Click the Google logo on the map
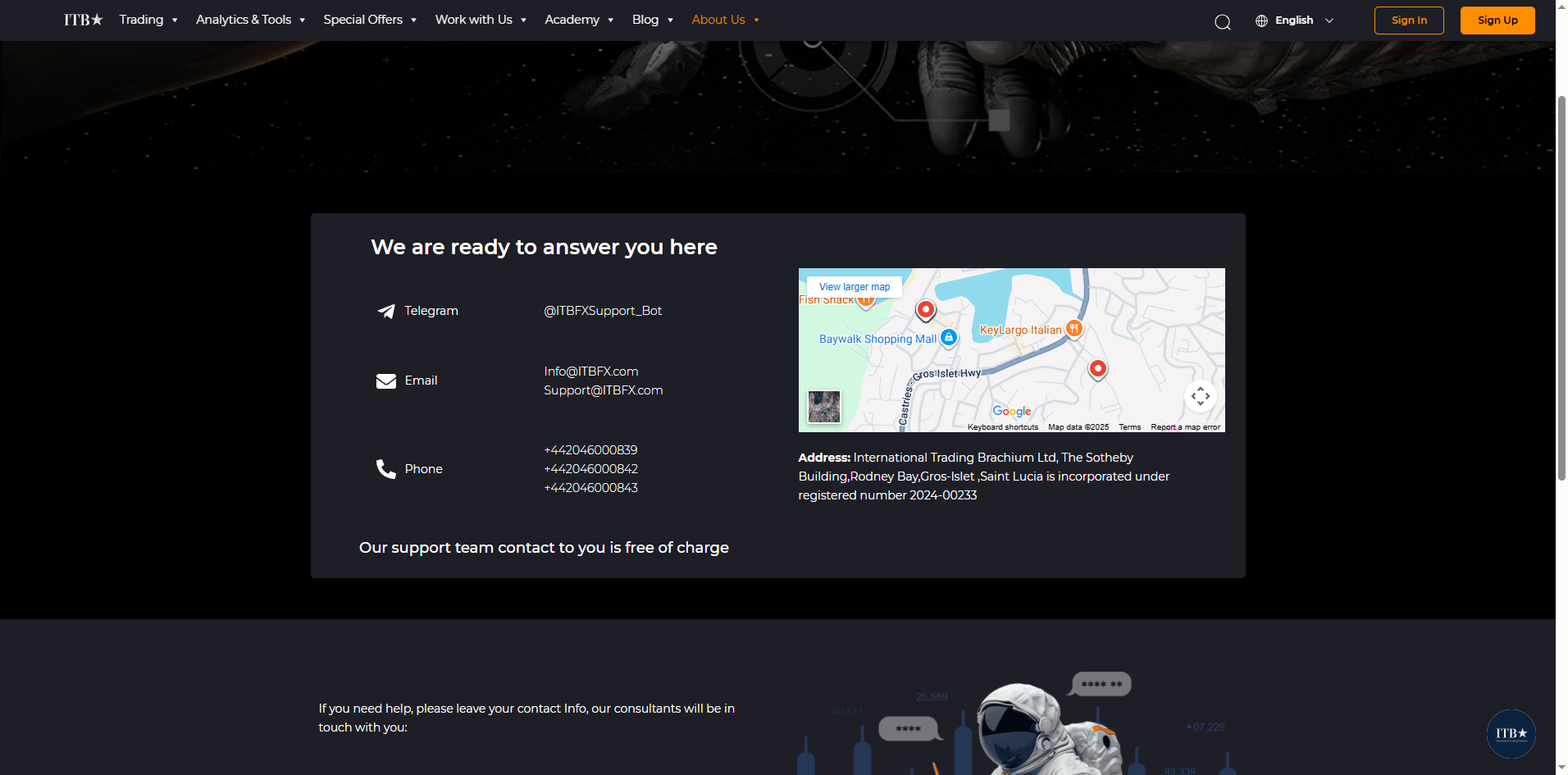The width and height of the screenshot is (1568, 775). [x=1012, y=411]
